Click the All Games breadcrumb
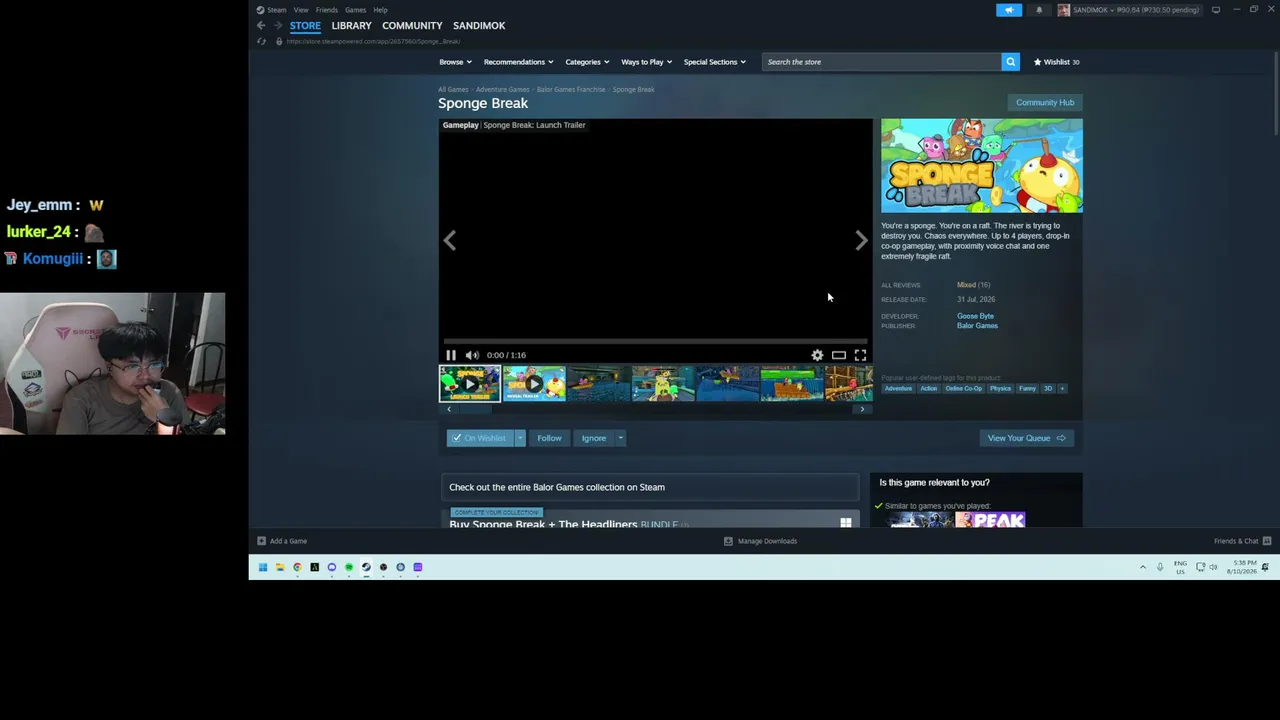The height and width of the screenshot is (720, 1280). [453, 90]
